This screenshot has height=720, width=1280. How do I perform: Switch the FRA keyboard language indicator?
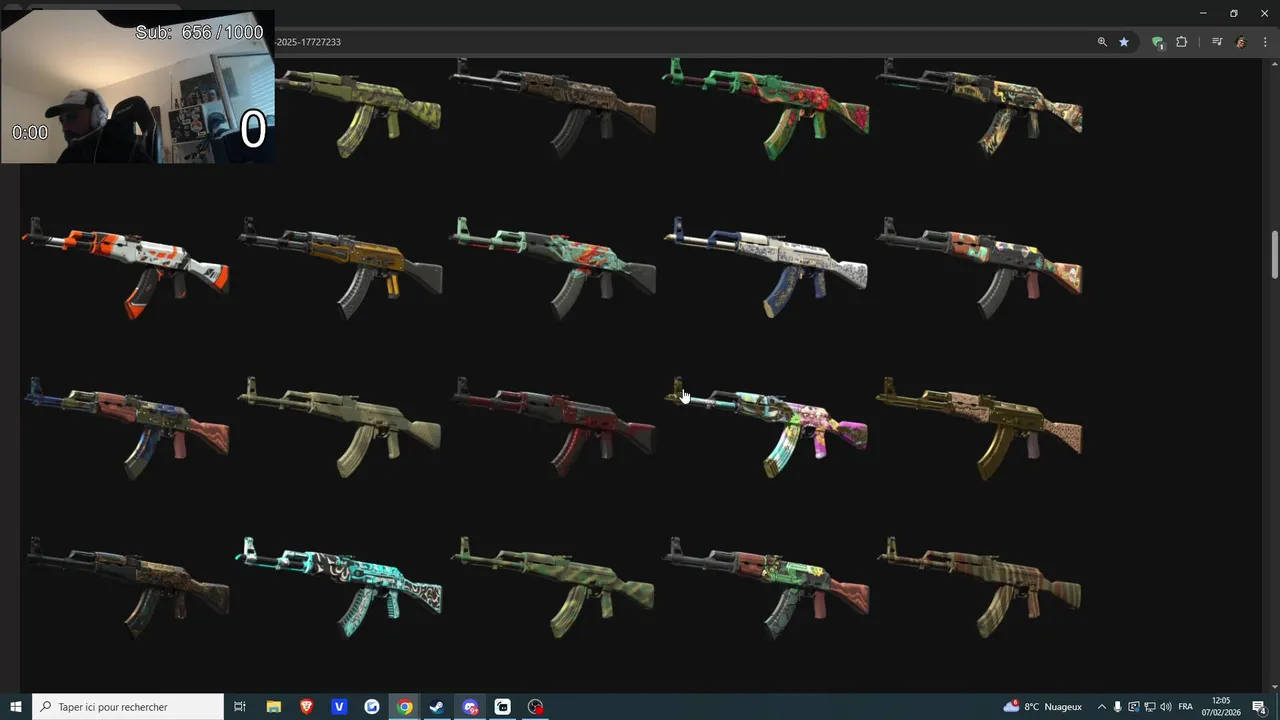pos(1186,707)
